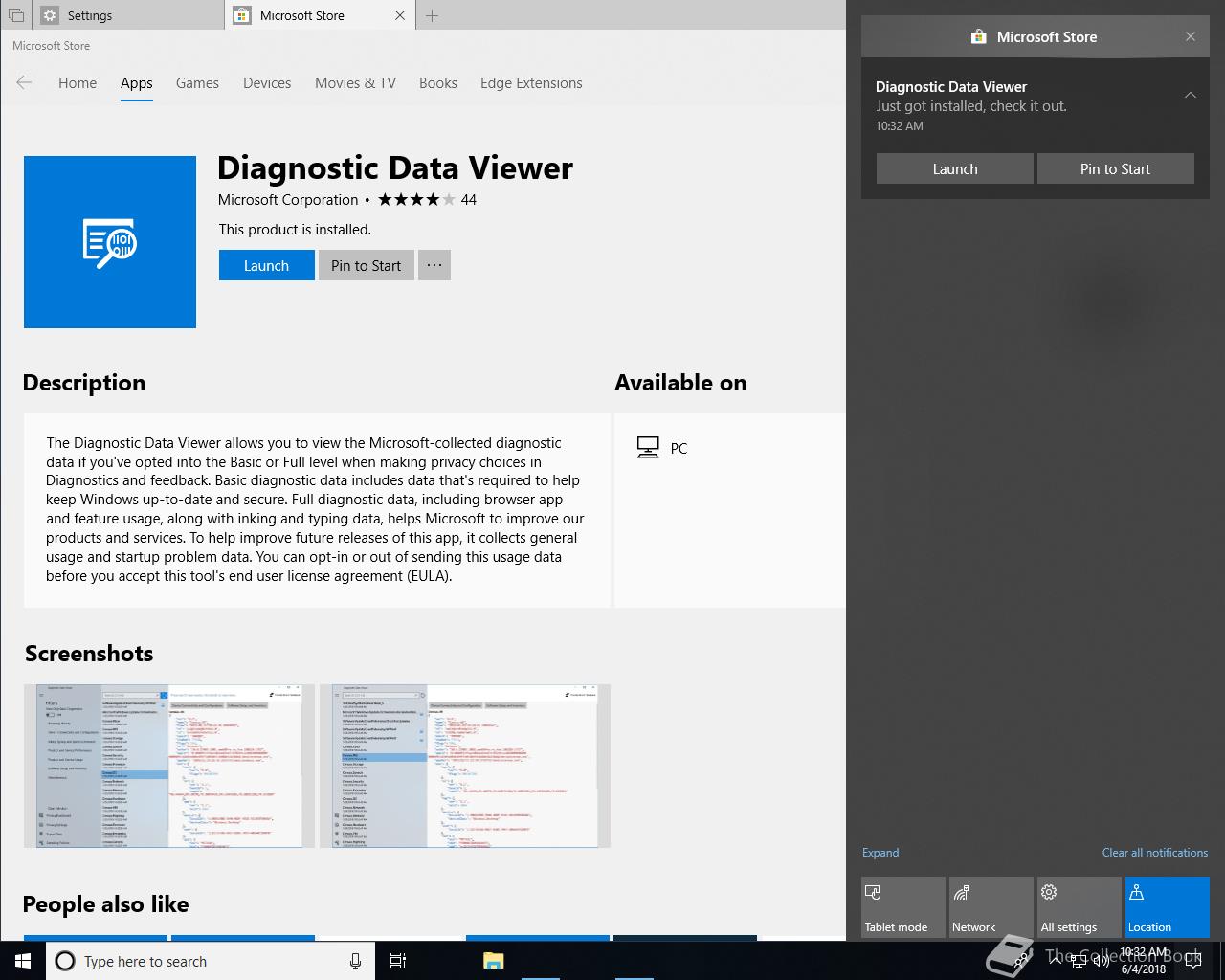Click the volume icon in the system tray
The width and height of the screenshot is (1225, 980).
point(1101,961)
